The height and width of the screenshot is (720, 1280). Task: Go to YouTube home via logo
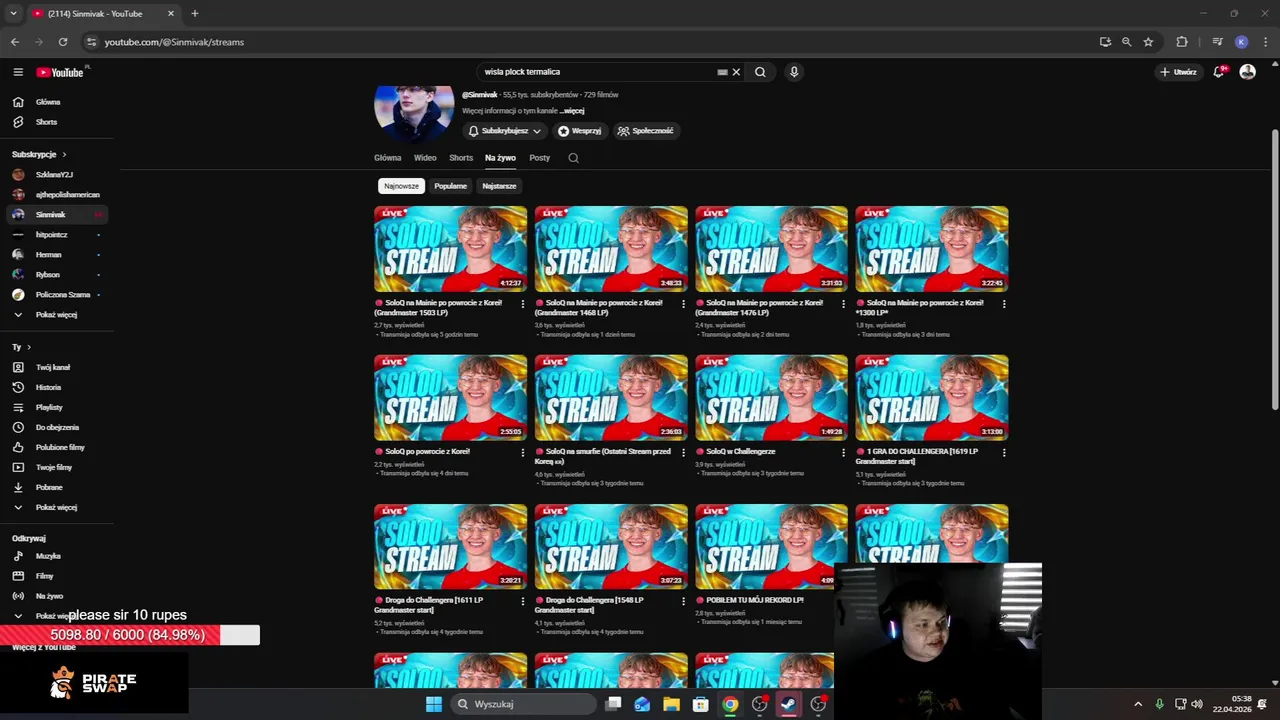pos(60,72)
